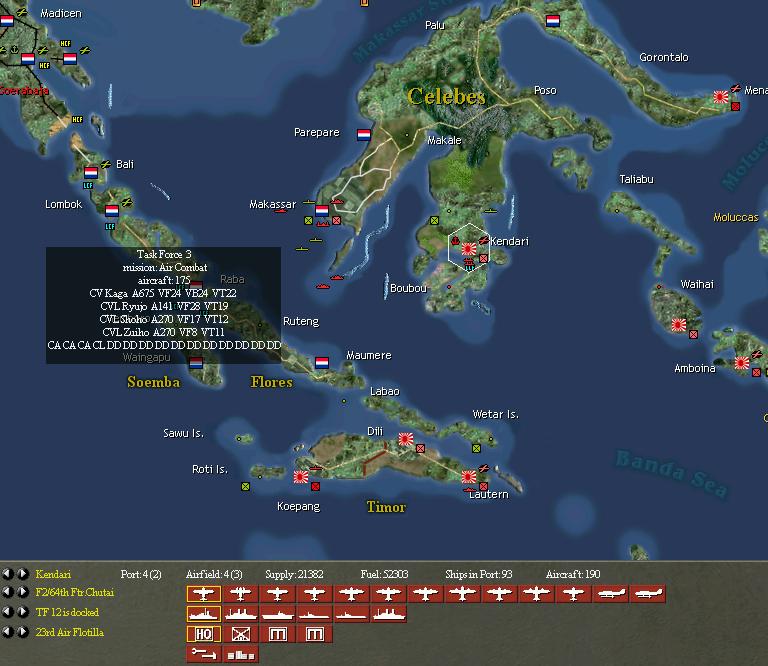
Task: Click the Port: 4(2) value
Action: click(x=141, y=574)
